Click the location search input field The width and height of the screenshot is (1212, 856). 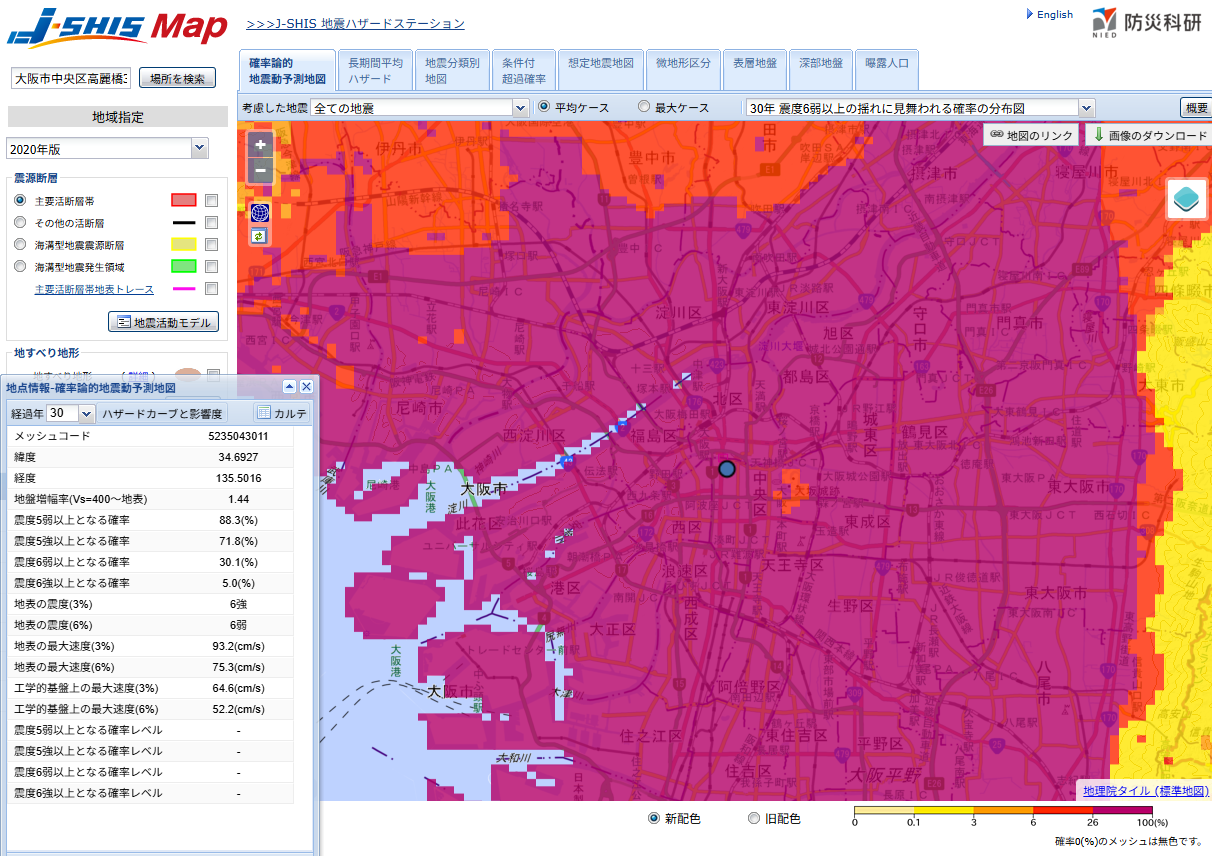(70, 79)
